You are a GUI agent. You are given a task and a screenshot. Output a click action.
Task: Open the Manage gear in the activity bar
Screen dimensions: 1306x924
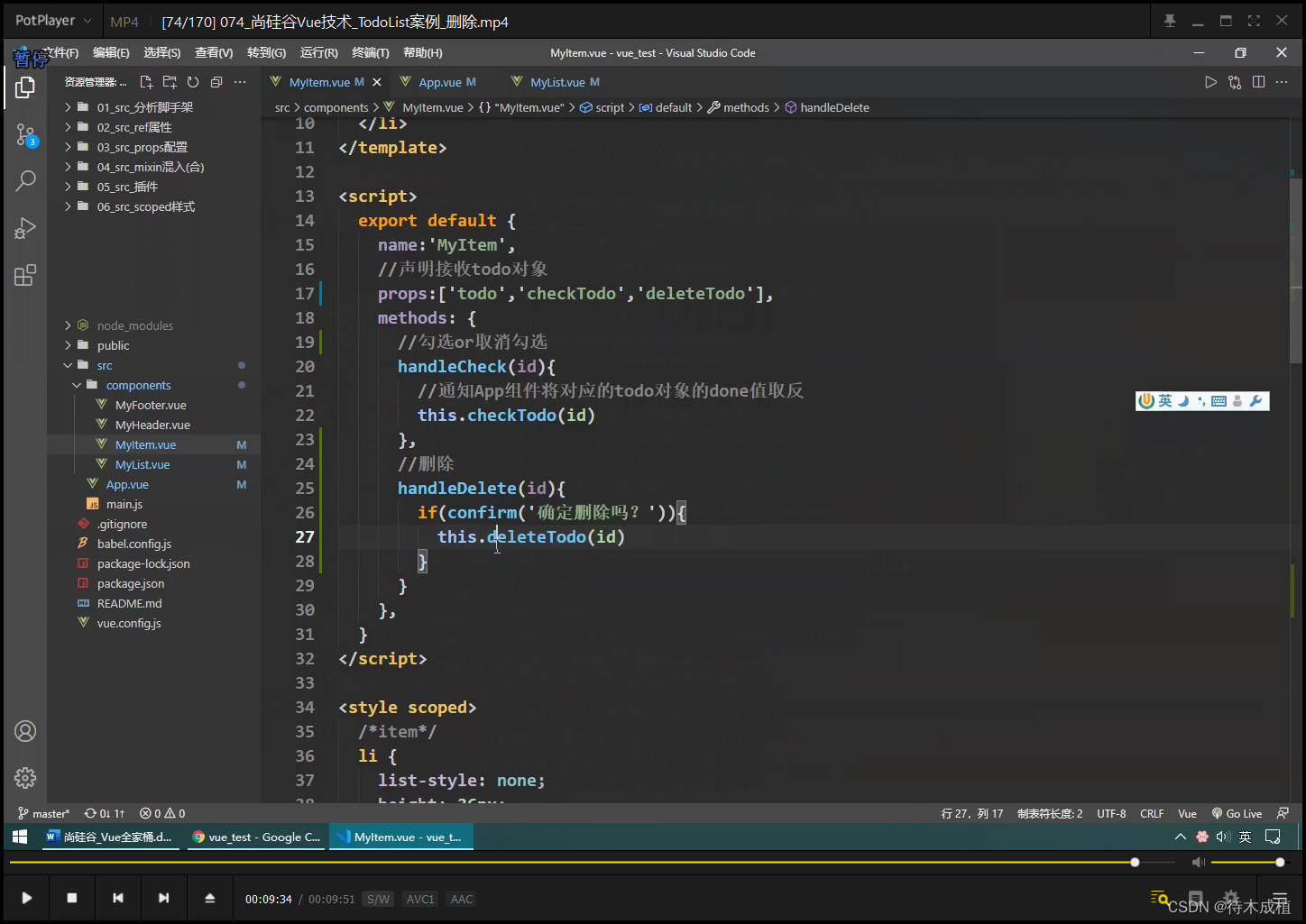[25, 777]
